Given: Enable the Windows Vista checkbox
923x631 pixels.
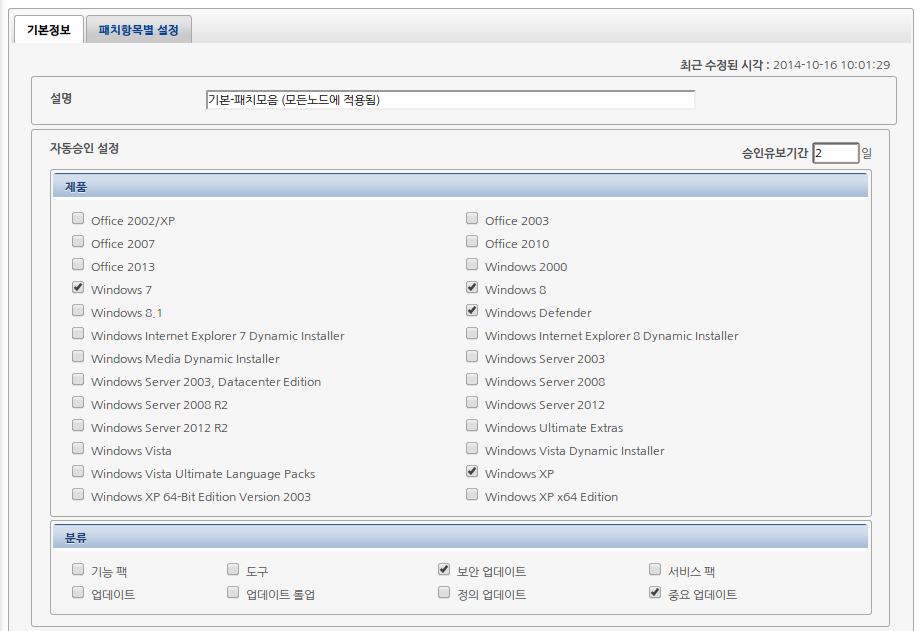Looking at the screenshot, I should tap(77, 448).
